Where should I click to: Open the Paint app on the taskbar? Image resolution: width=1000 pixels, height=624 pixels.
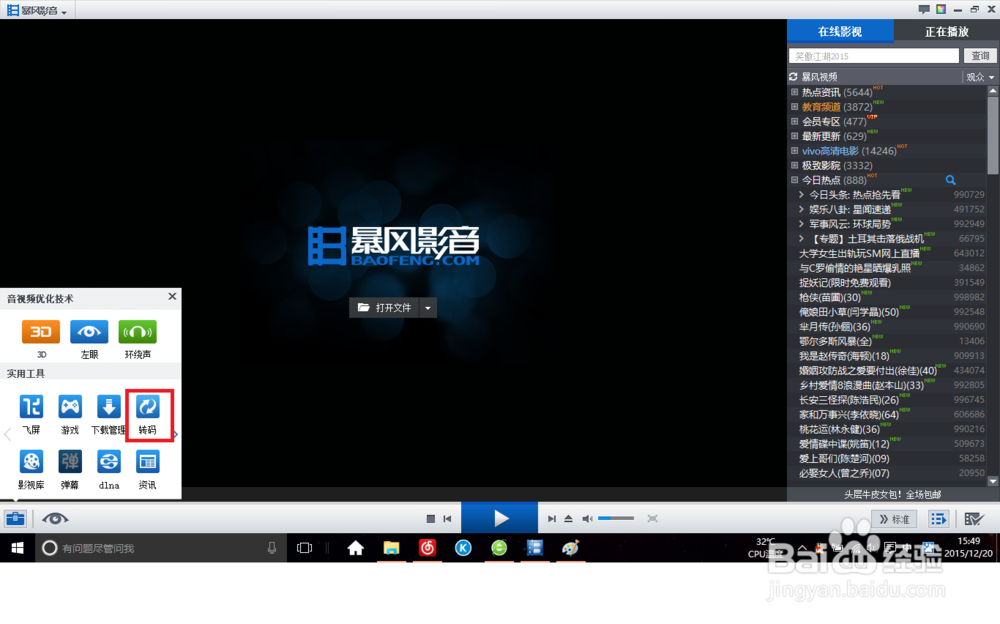point(570,548)
